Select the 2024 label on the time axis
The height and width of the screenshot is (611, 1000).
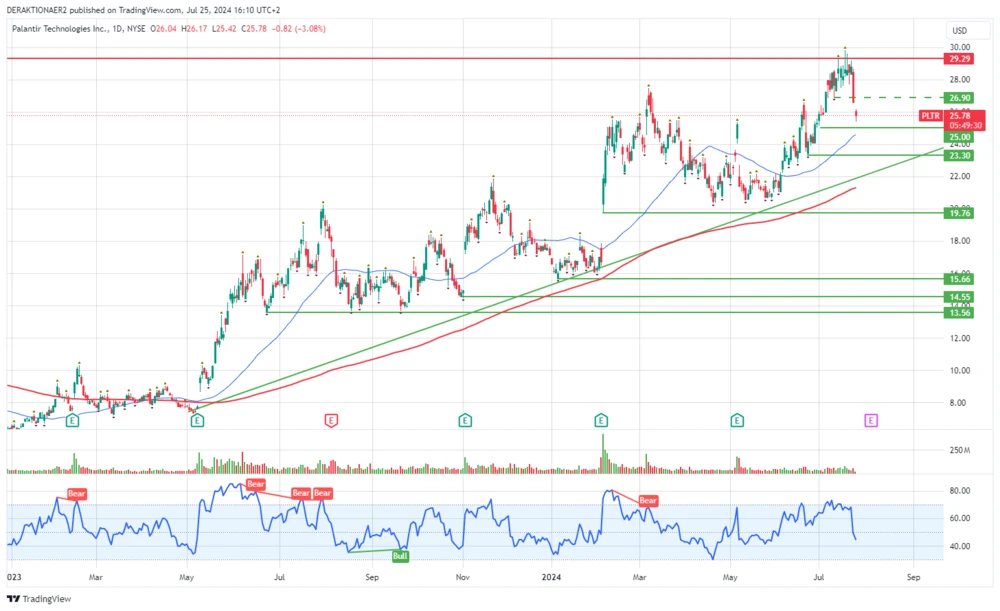pyautogui.click(x=552, y=577)
